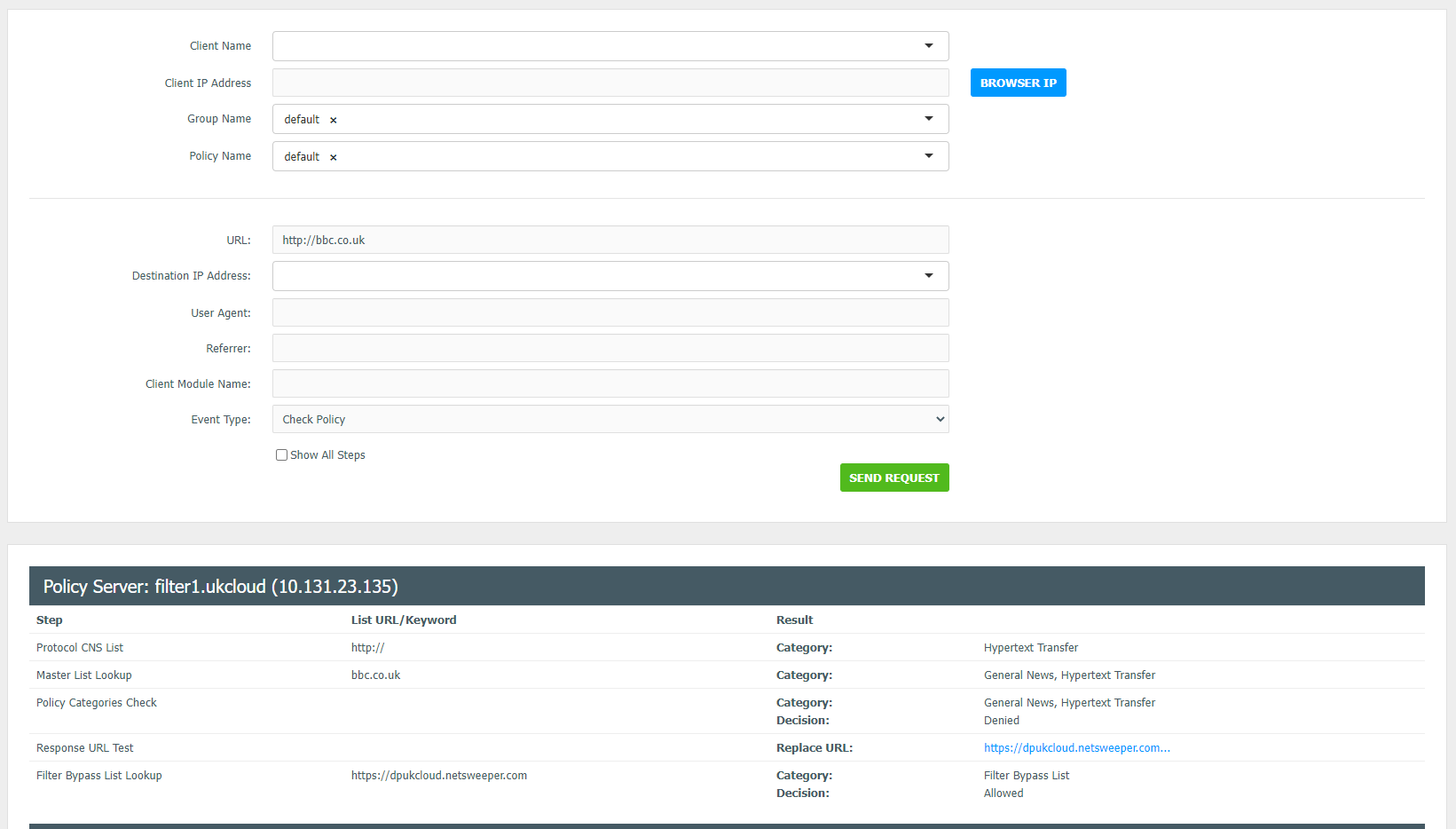1456x829 pixels.
Task: Select 'Protocol CNS List' step text
Action: pos(80,648)
